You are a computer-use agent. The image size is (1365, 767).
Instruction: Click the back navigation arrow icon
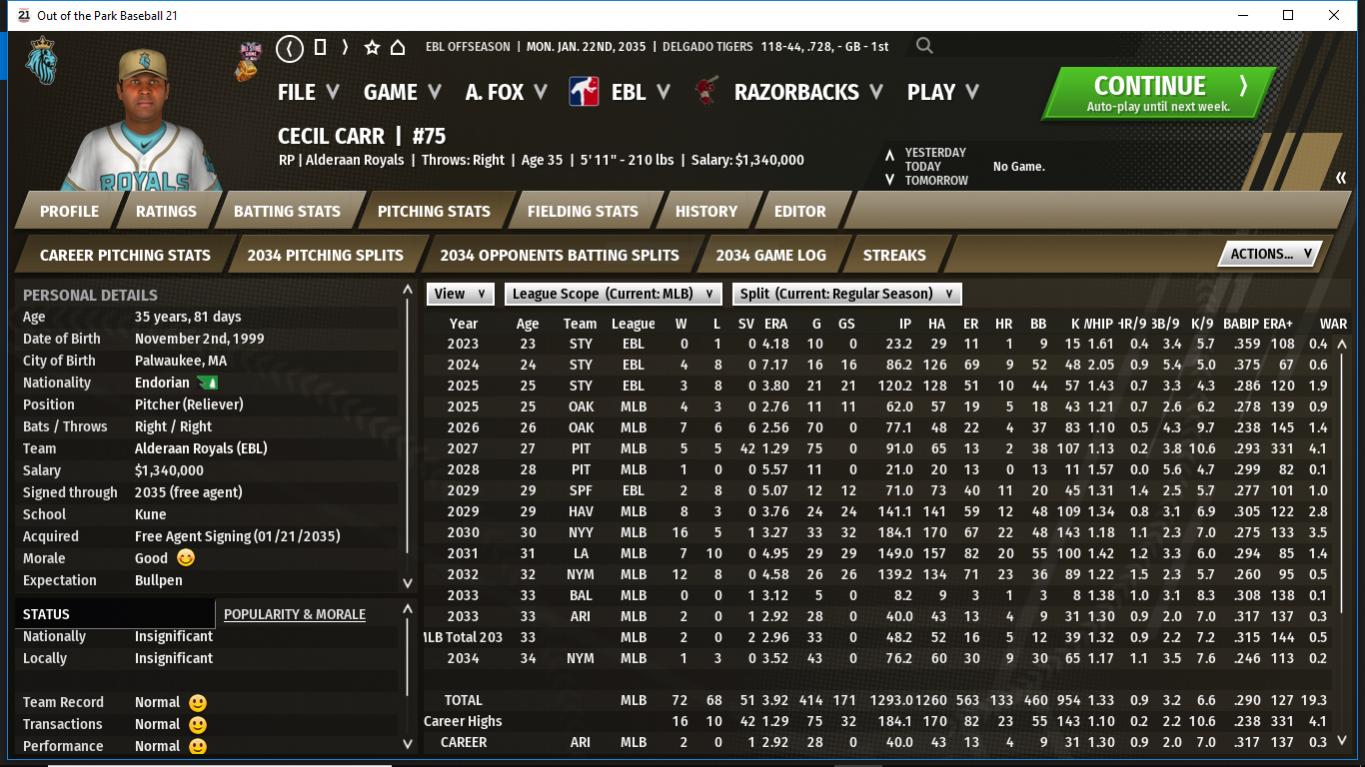pyautogui.click(x=289, y=47)
